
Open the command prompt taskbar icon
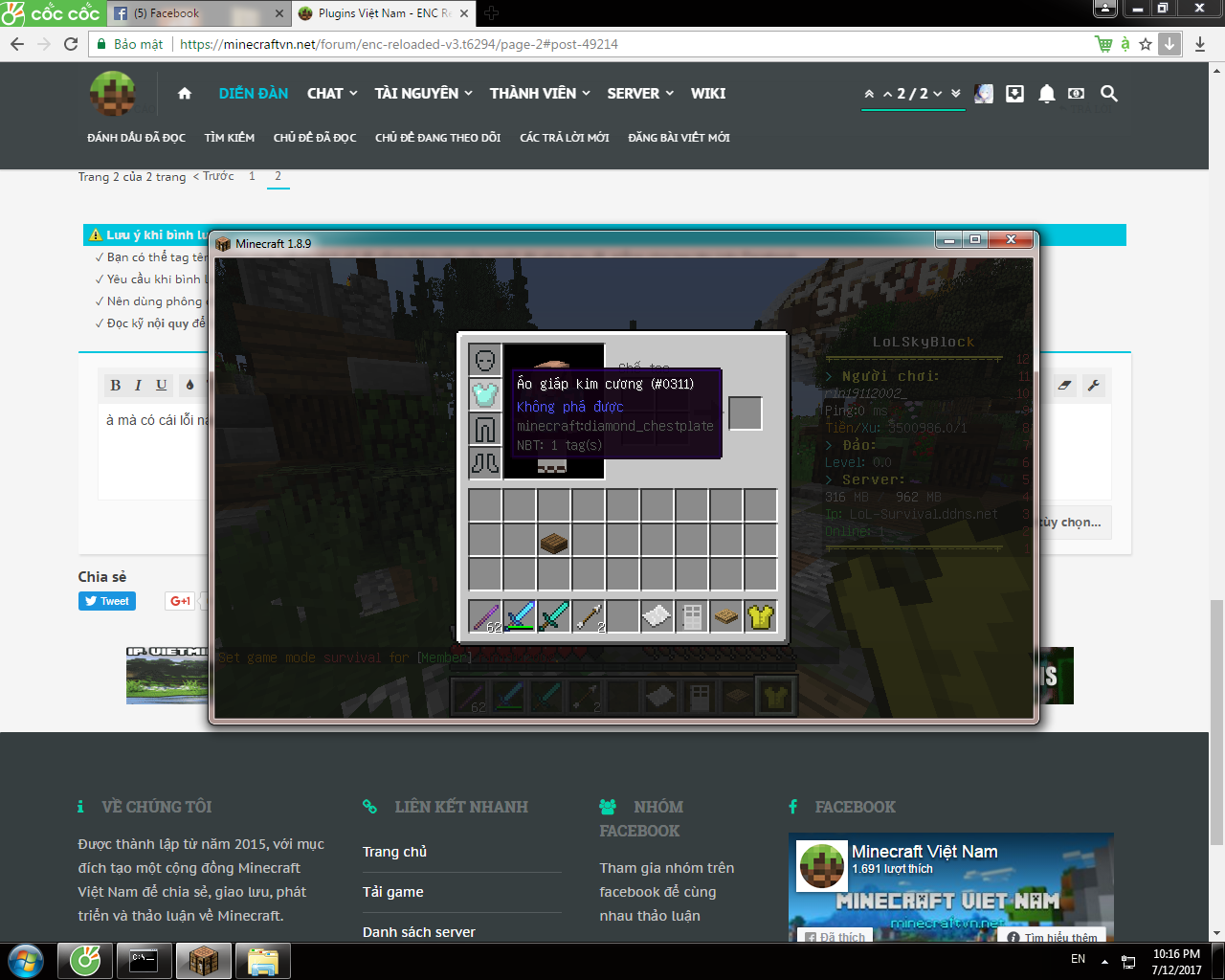(145, 961)
